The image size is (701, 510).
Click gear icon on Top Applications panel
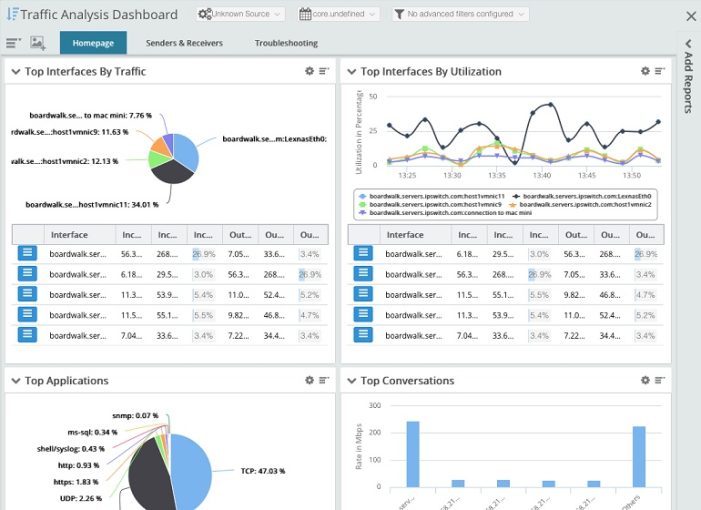pyautogui.click(x=310, y=380)
